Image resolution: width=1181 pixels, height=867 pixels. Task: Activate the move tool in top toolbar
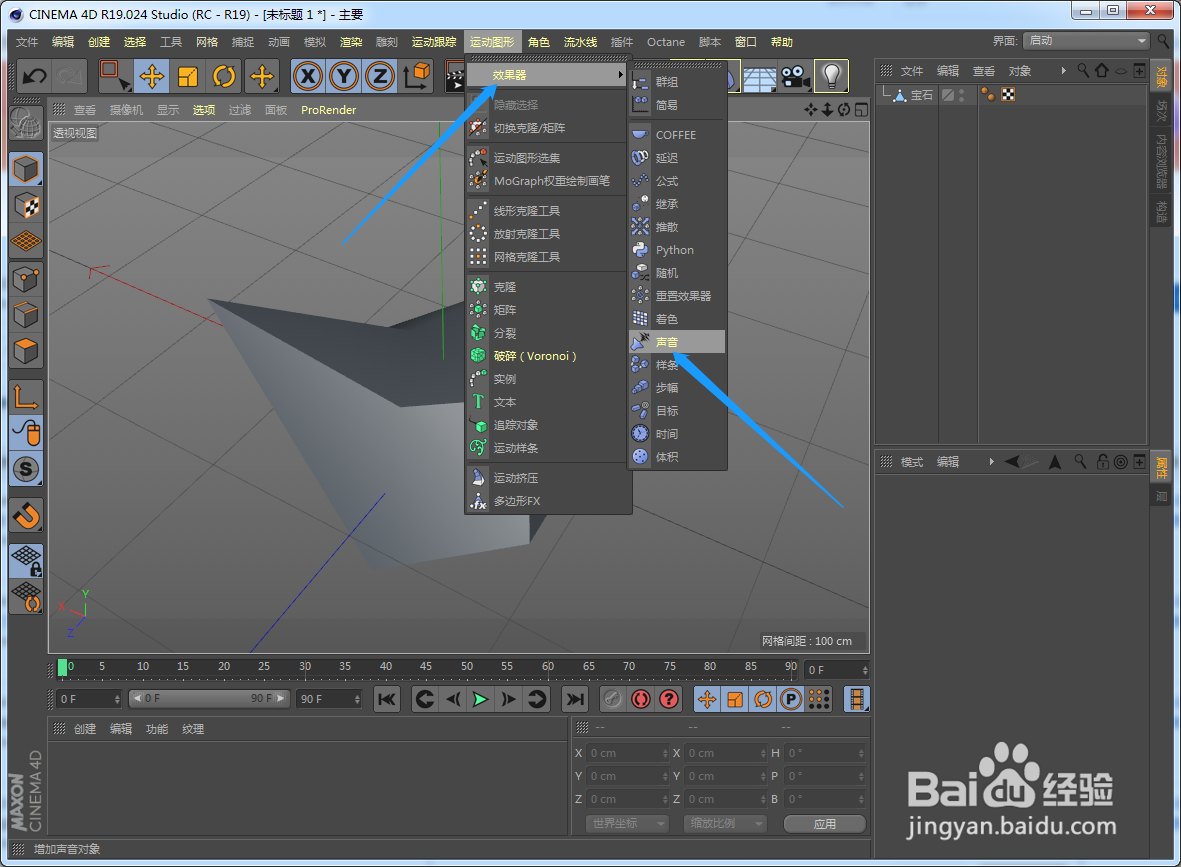click(151, 76)
